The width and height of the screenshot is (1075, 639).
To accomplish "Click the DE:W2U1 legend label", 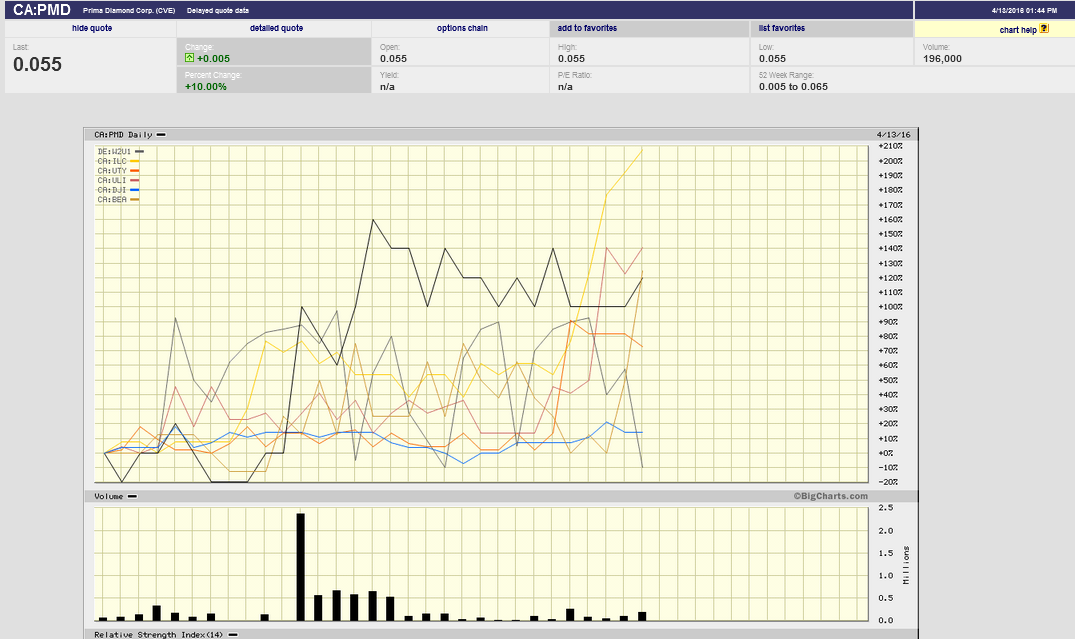I will pos(114,152).
